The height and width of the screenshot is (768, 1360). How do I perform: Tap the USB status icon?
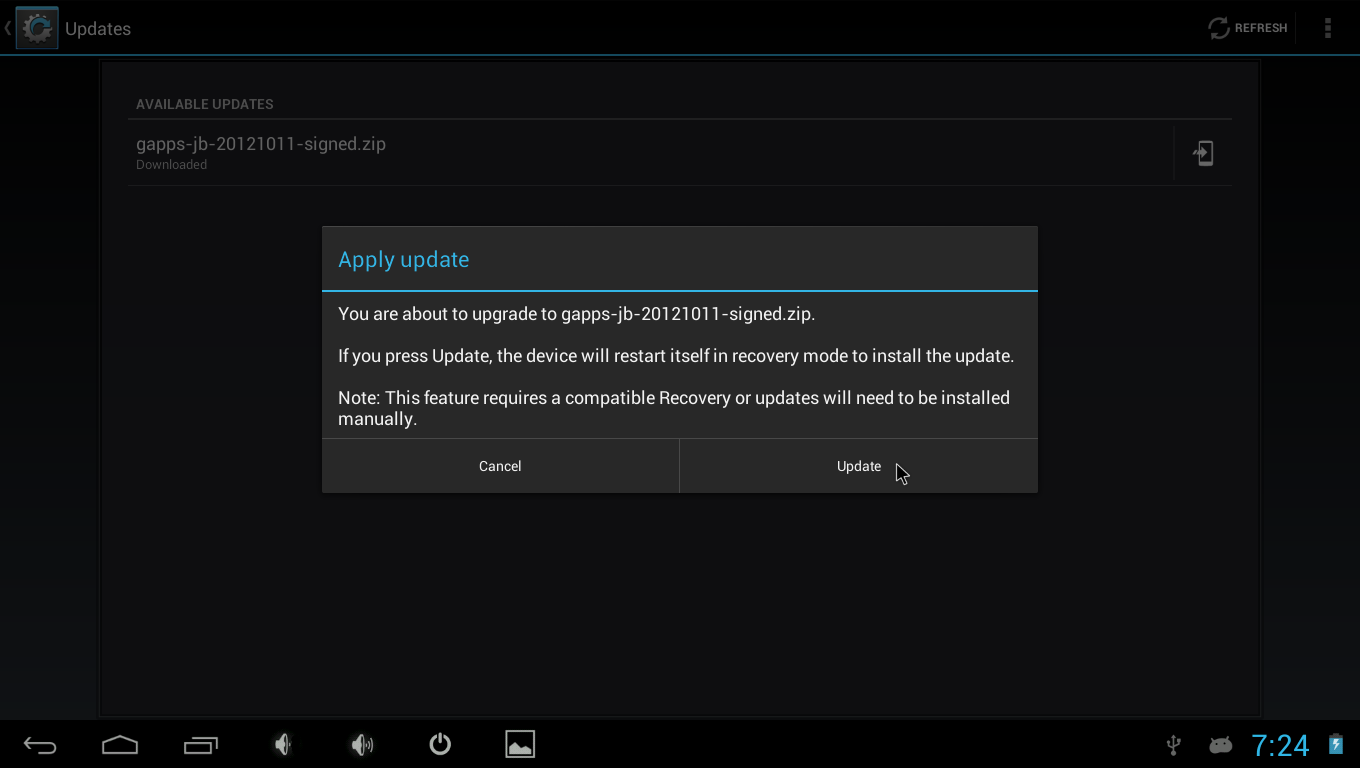click(x=1174, y=744)
